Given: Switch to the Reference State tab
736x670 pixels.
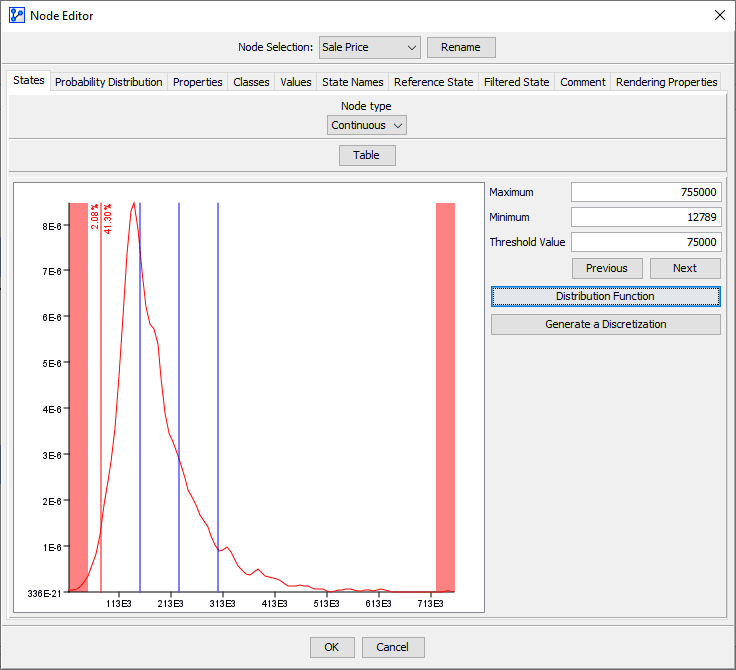Looking at the screenshot, I should 433,82.
